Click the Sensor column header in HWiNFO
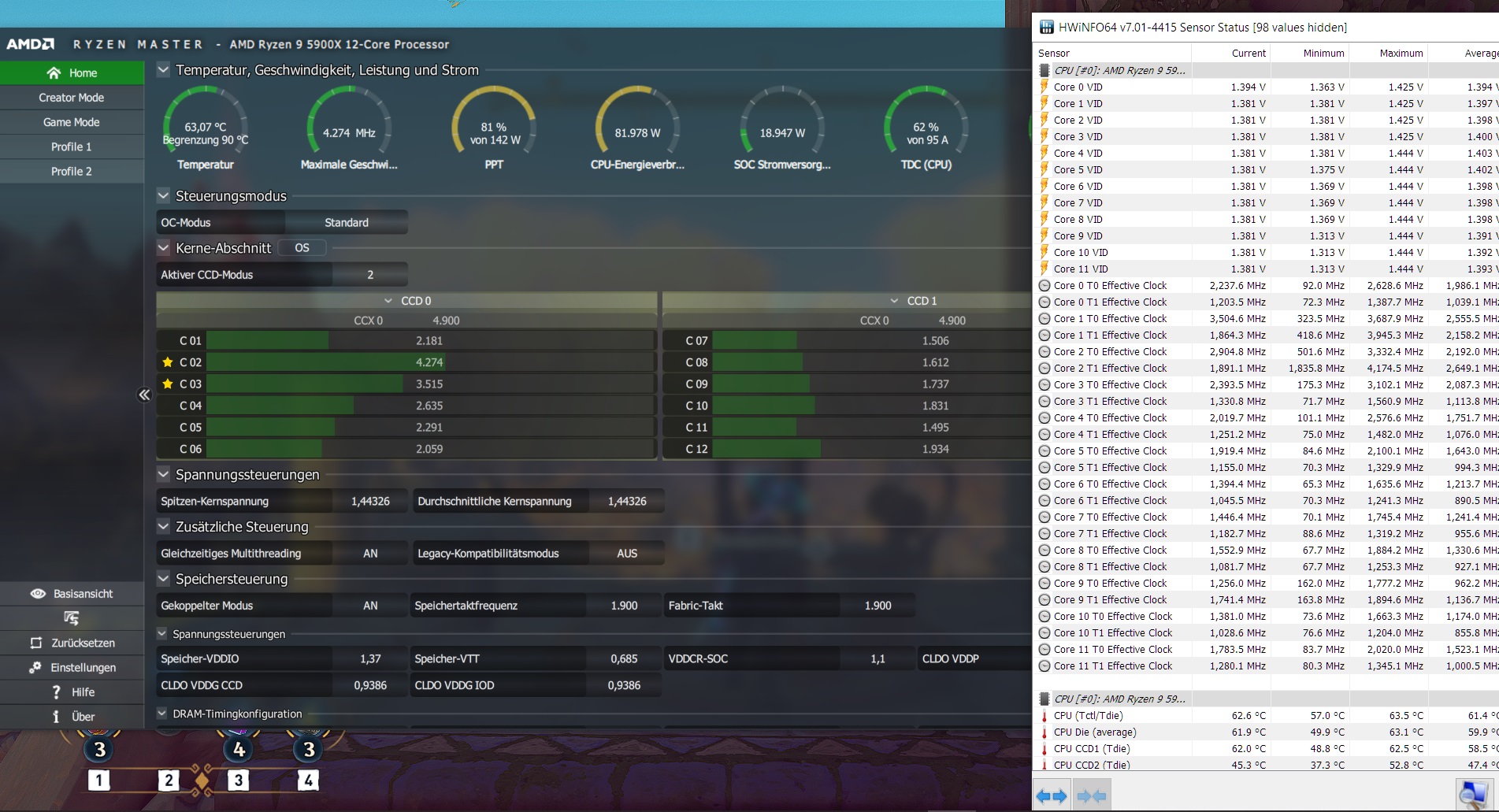This screenshot has width=1499, height=812. [x=1112, y=53]
